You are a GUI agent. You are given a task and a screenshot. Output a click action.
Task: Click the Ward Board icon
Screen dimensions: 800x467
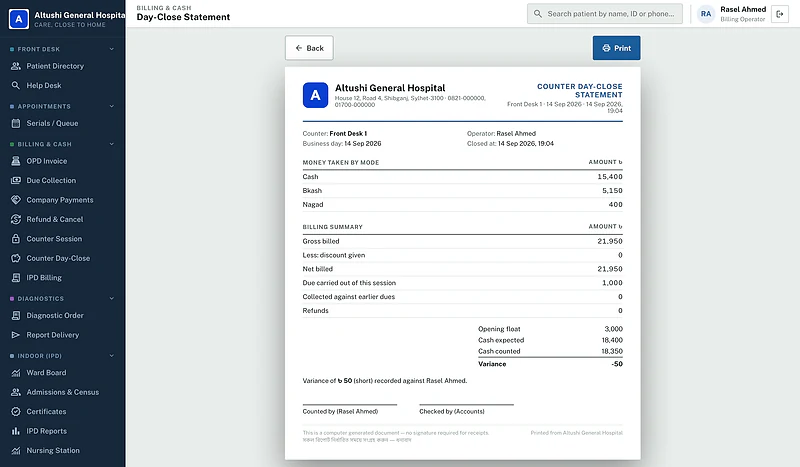click(16, 373)
